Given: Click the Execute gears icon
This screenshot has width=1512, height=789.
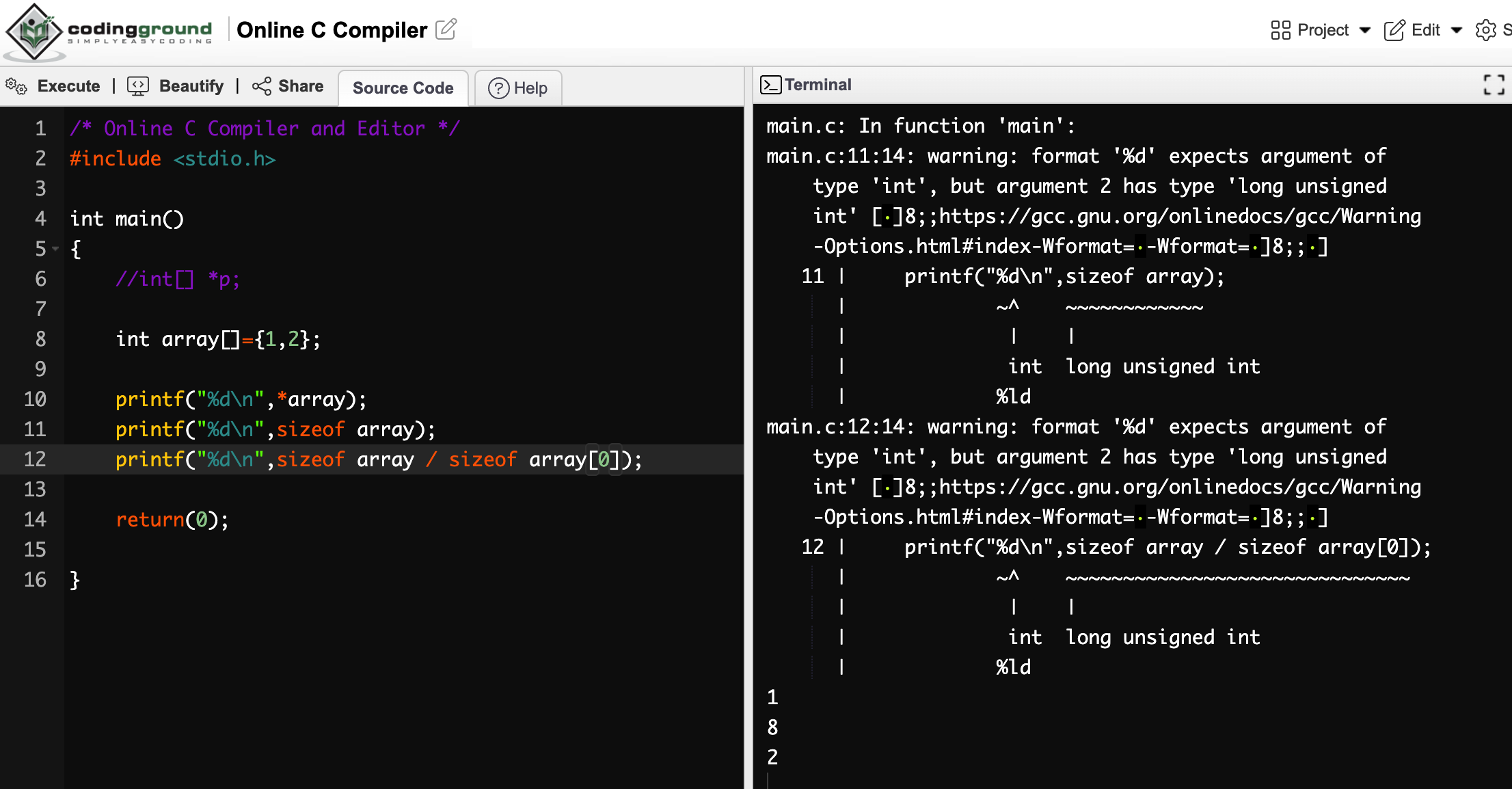Looking at the screenshot, I should click(x=16, y=86).
